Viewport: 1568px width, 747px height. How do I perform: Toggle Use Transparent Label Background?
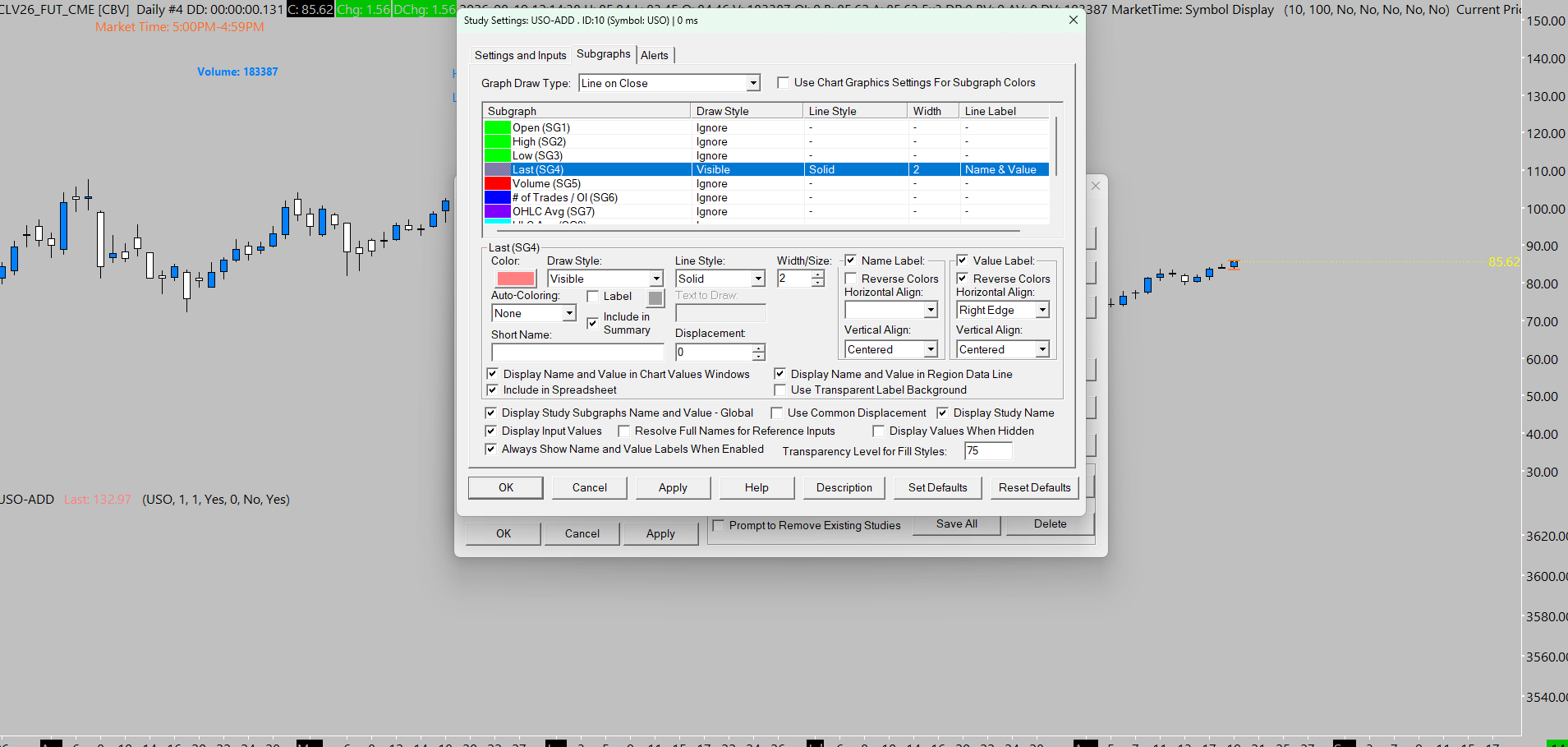(x=780, y=390)
